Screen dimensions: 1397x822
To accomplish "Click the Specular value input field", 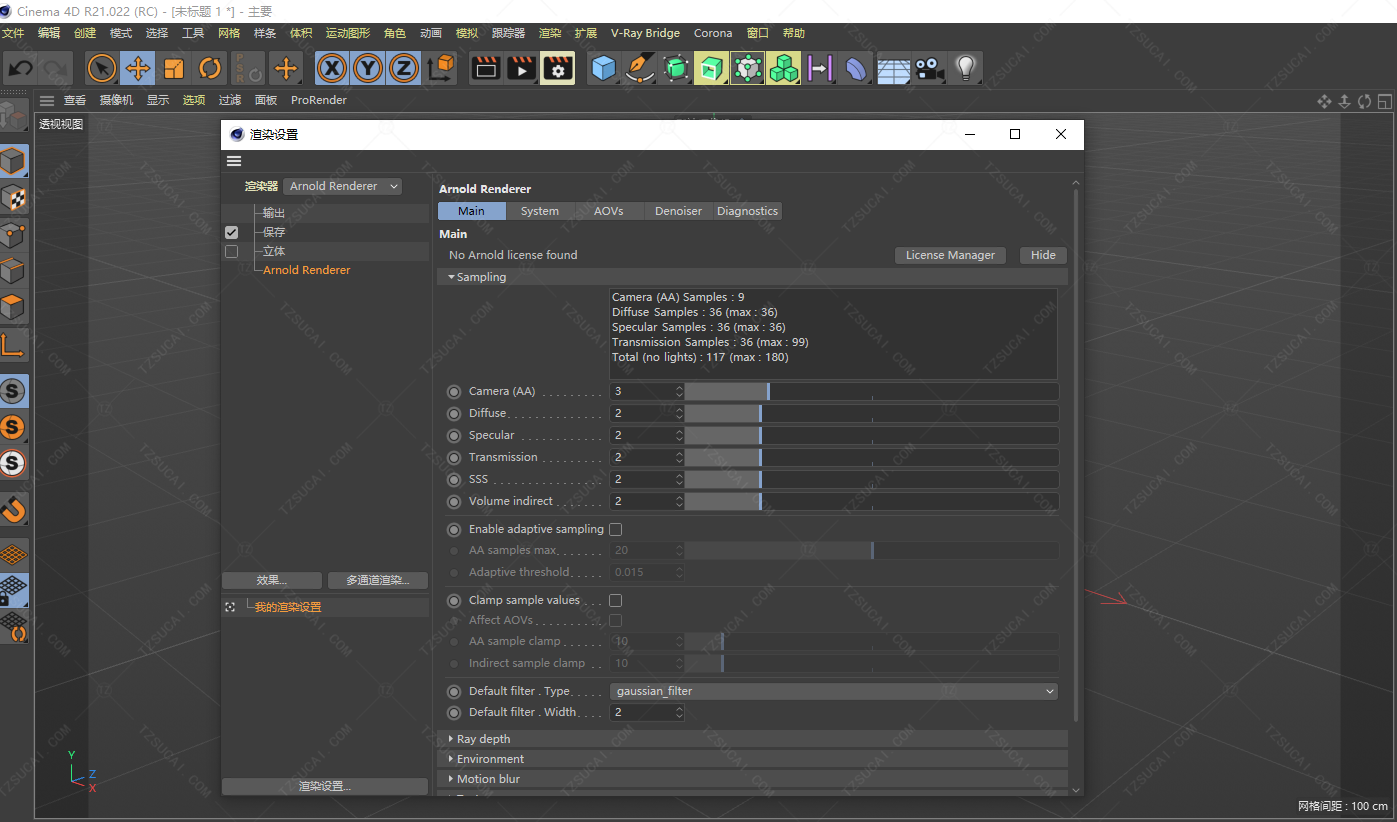I will pyautogui.click(x=642, y=435).
